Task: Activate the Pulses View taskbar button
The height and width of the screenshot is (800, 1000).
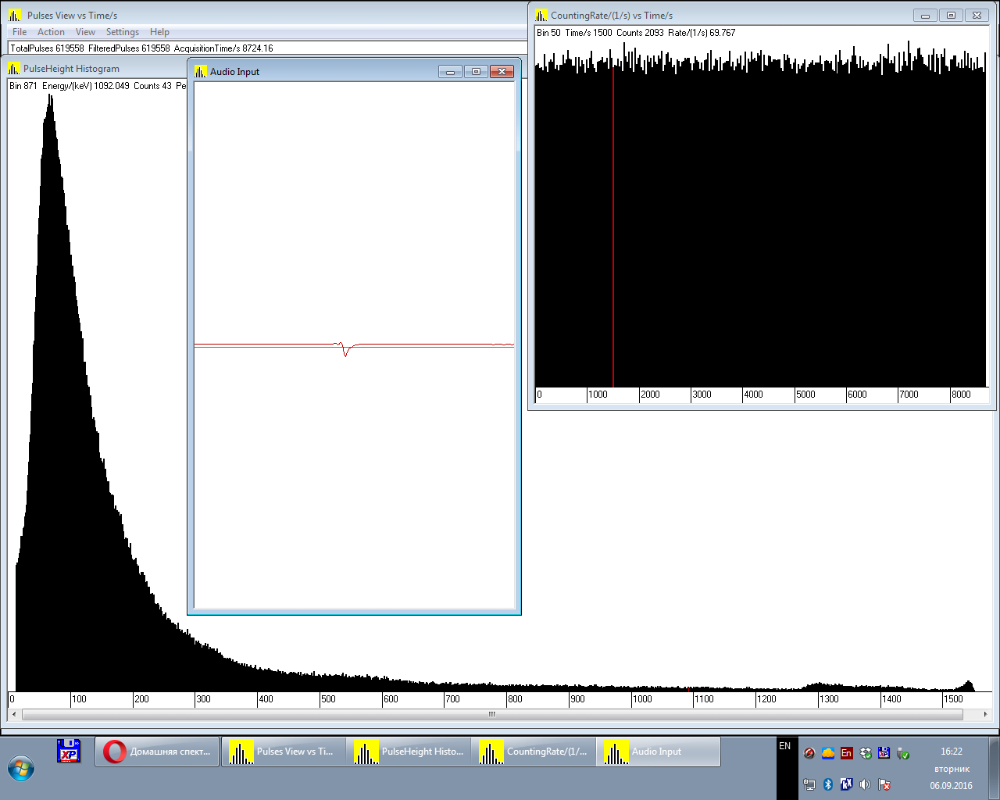Action: 283,752
